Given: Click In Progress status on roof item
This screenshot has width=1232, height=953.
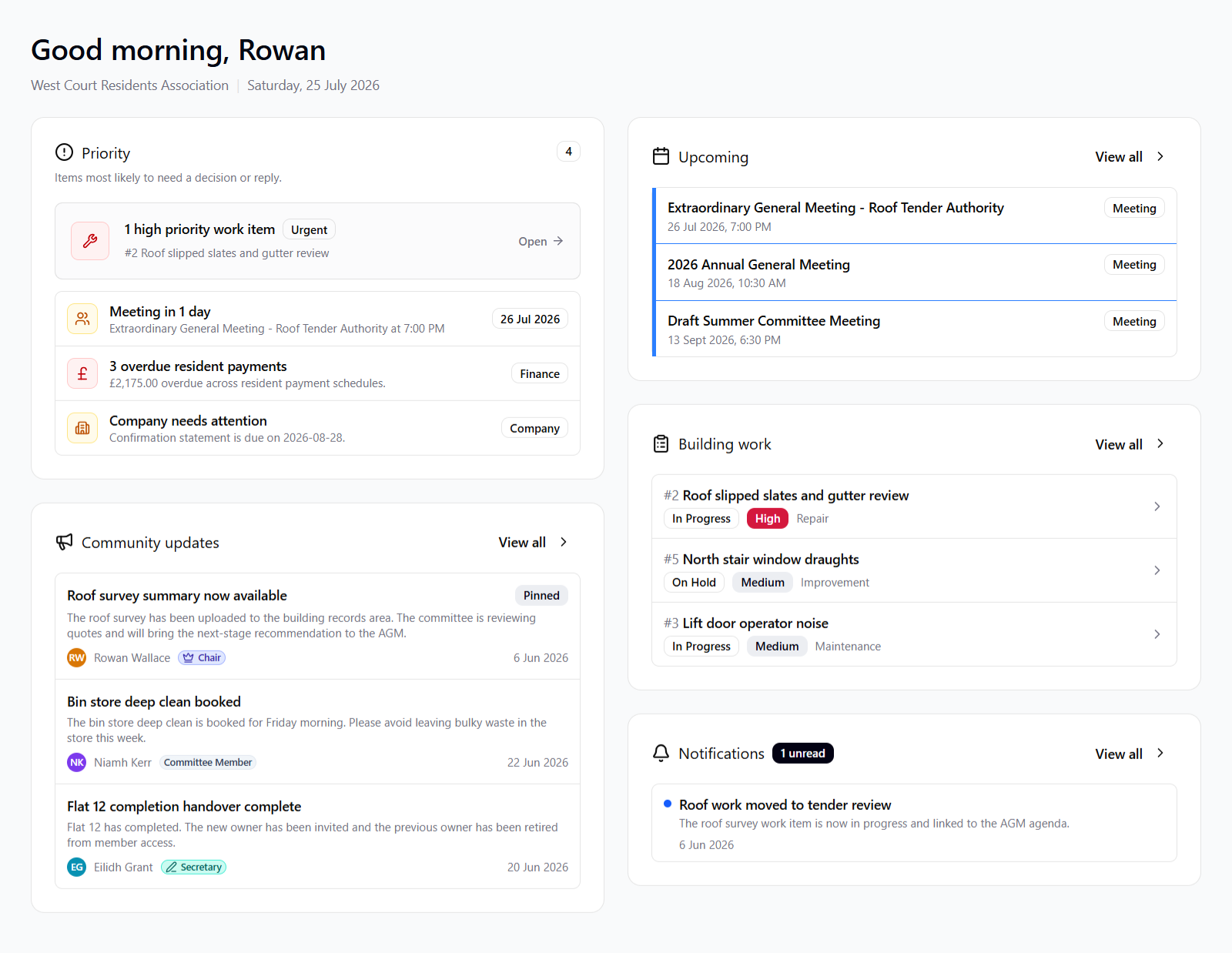Looking at the screenshot, I should point(701,518).
